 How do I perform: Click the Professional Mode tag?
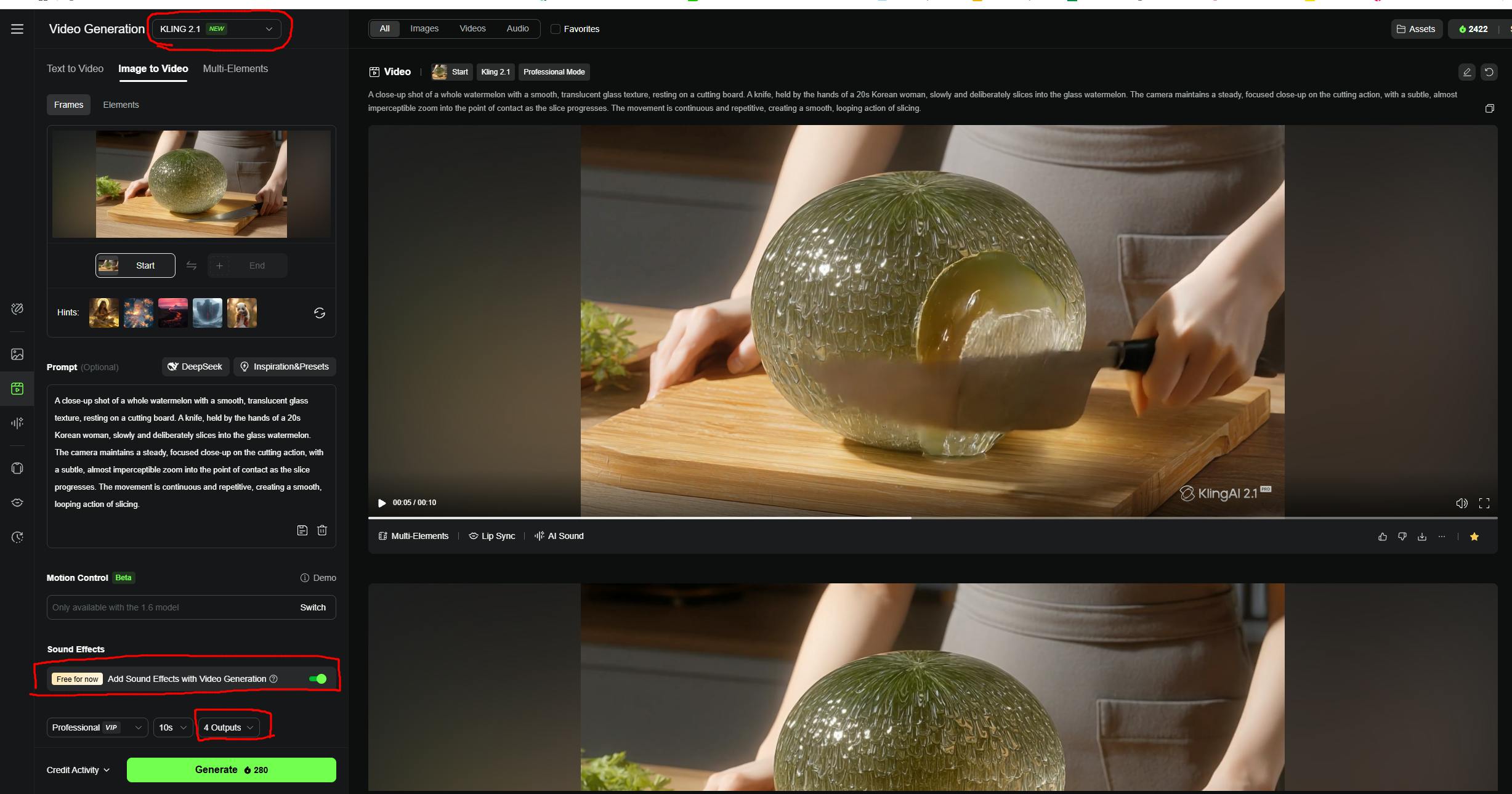554,72
